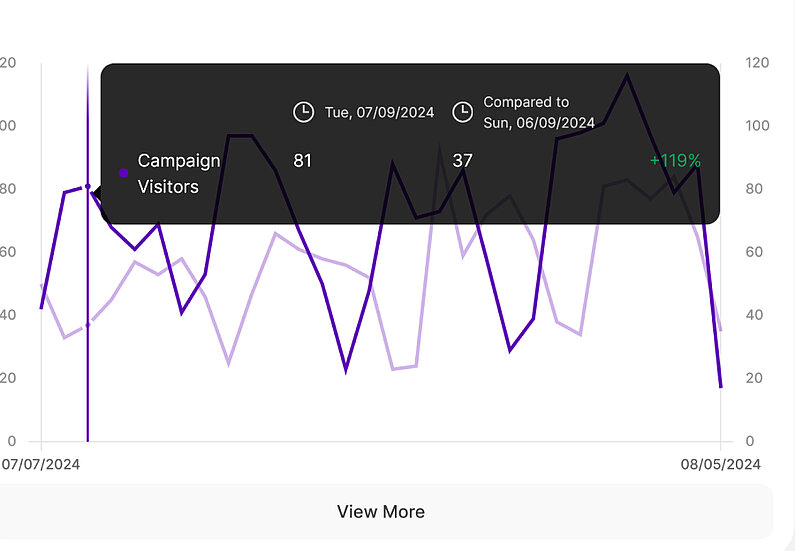Click the current value 81 in tooltip
795x551 pixels.
[302, 160]
